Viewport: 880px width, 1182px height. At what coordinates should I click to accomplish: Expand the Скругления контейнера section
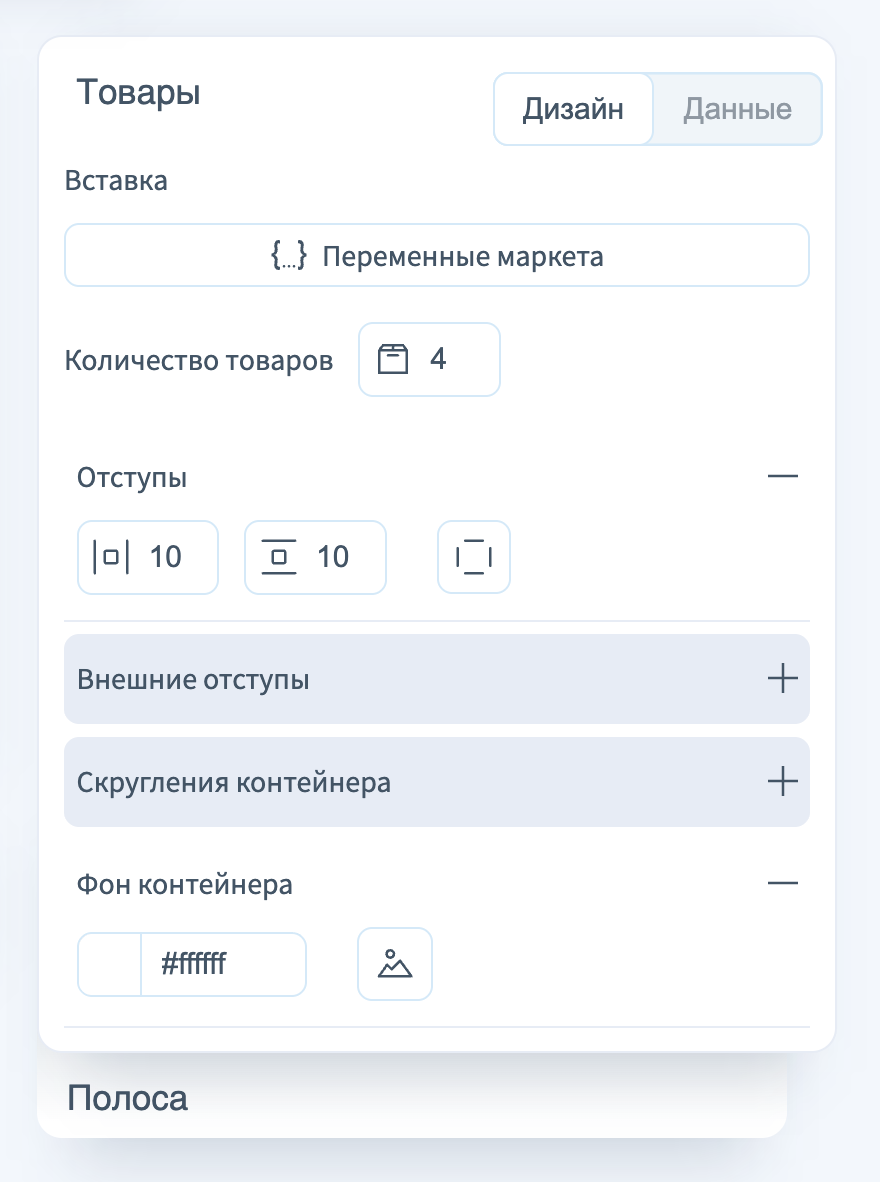(782, 781)
